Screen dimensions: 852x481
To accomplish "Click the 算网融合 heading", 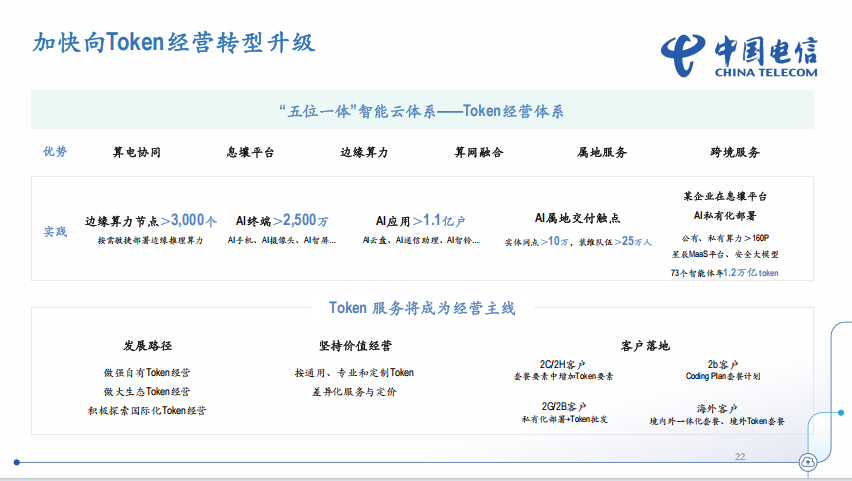I will point(479,153).
